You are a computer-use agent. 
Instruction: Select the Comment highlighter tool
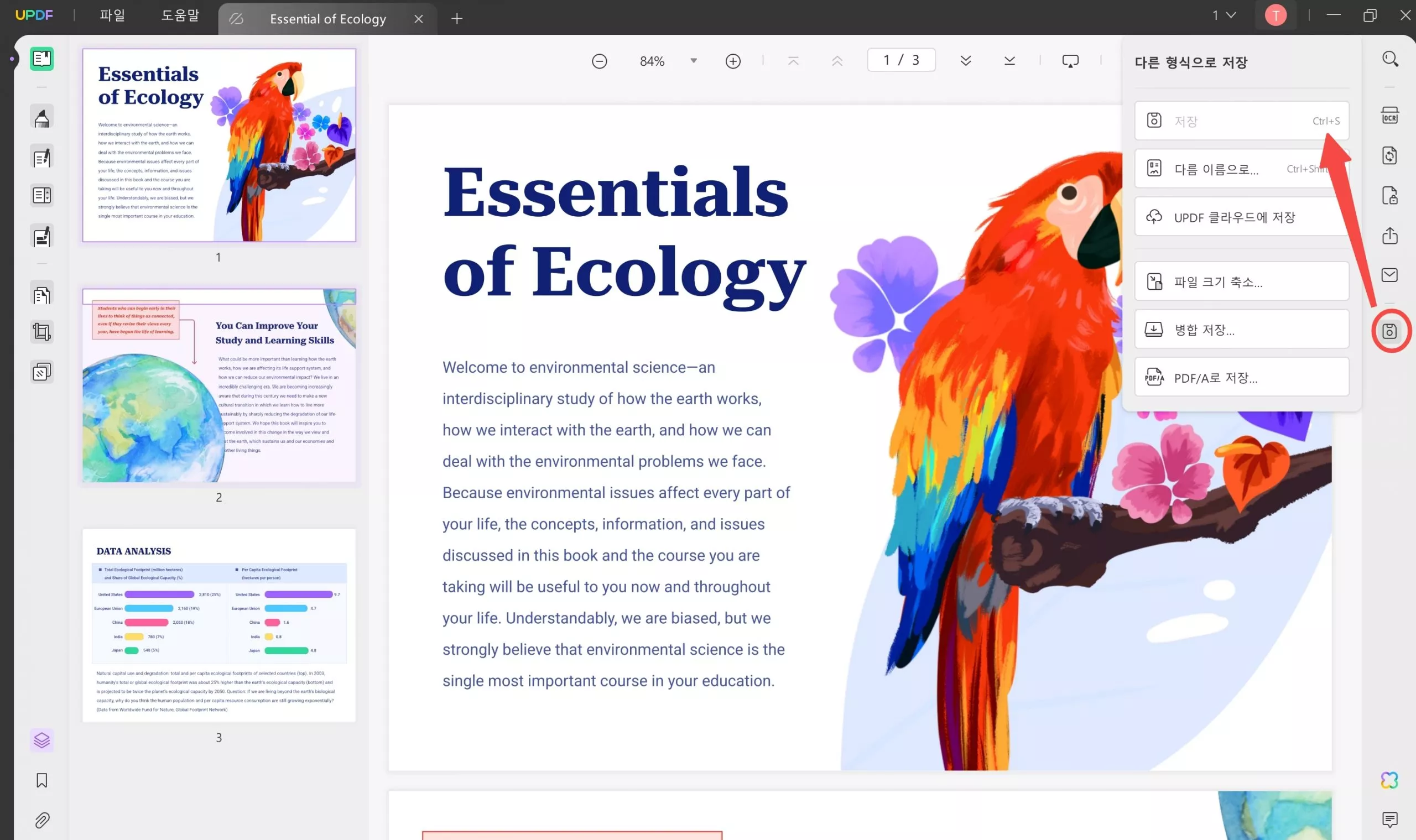click(x=41, y=117)
